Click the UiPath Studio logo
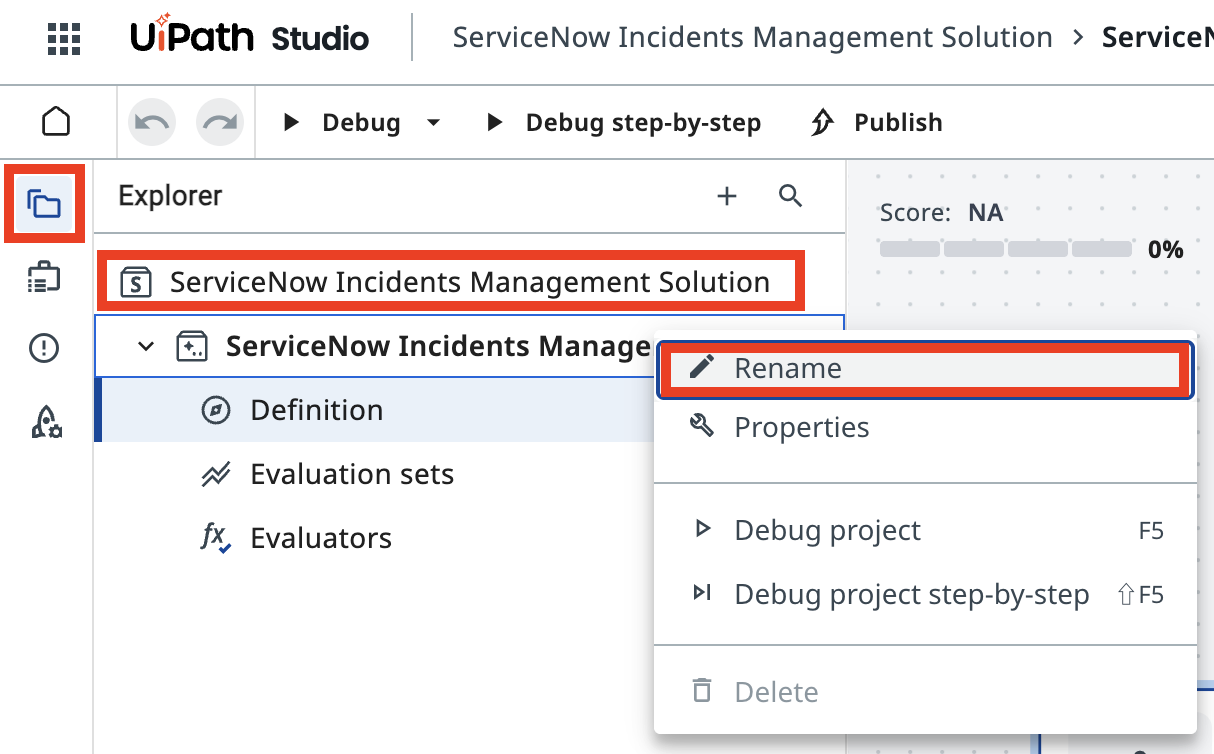 click(x=250, y=38)
